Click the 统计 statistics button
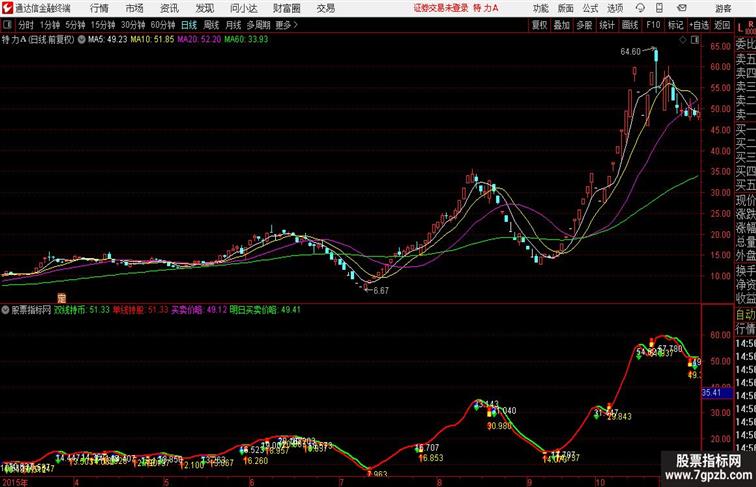 pyautogui.click(x=607, y=25)
